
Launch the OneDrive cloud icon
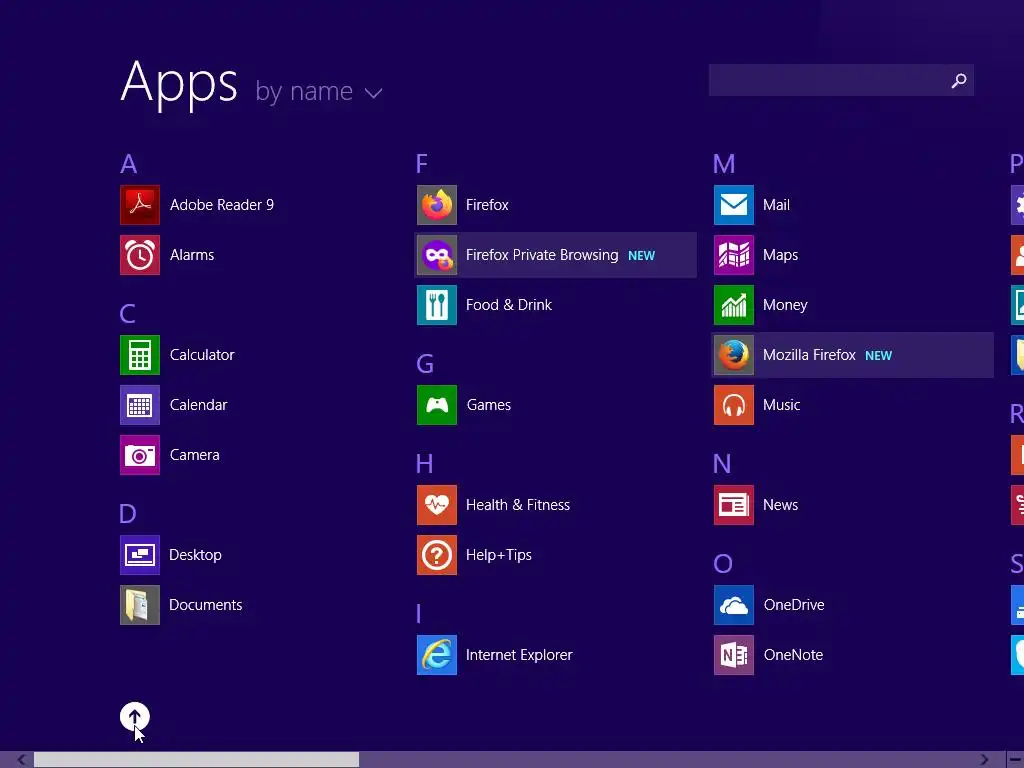734,605
